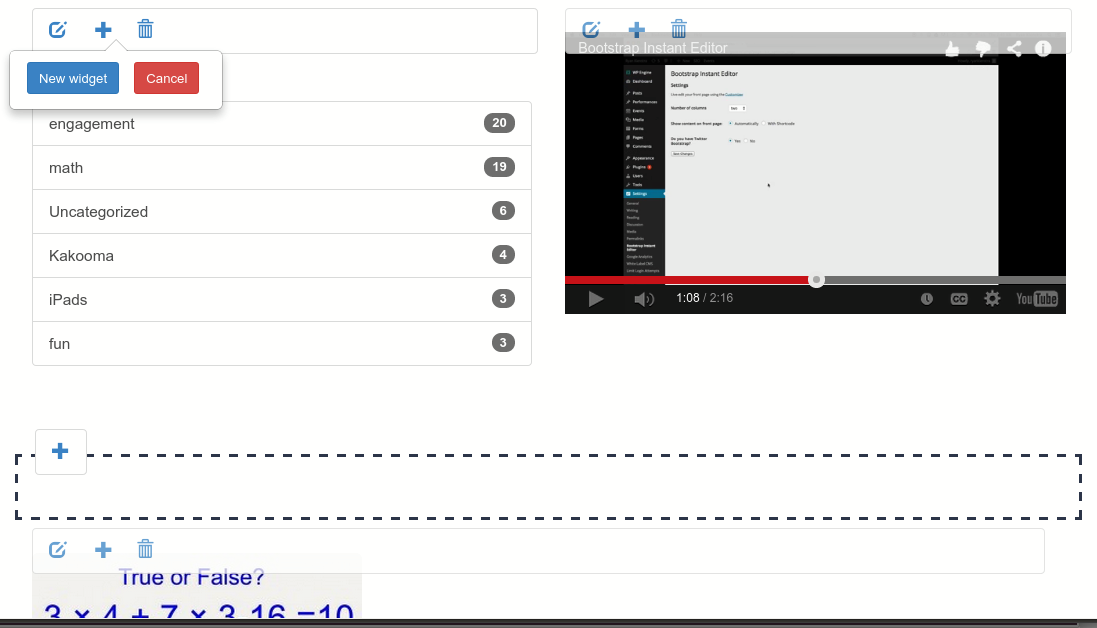Image resolution: width=1097 pixels, height=628 pixels.
Task: Click the 6 badge on Uncategorized row
Action: tap(503, 210)
